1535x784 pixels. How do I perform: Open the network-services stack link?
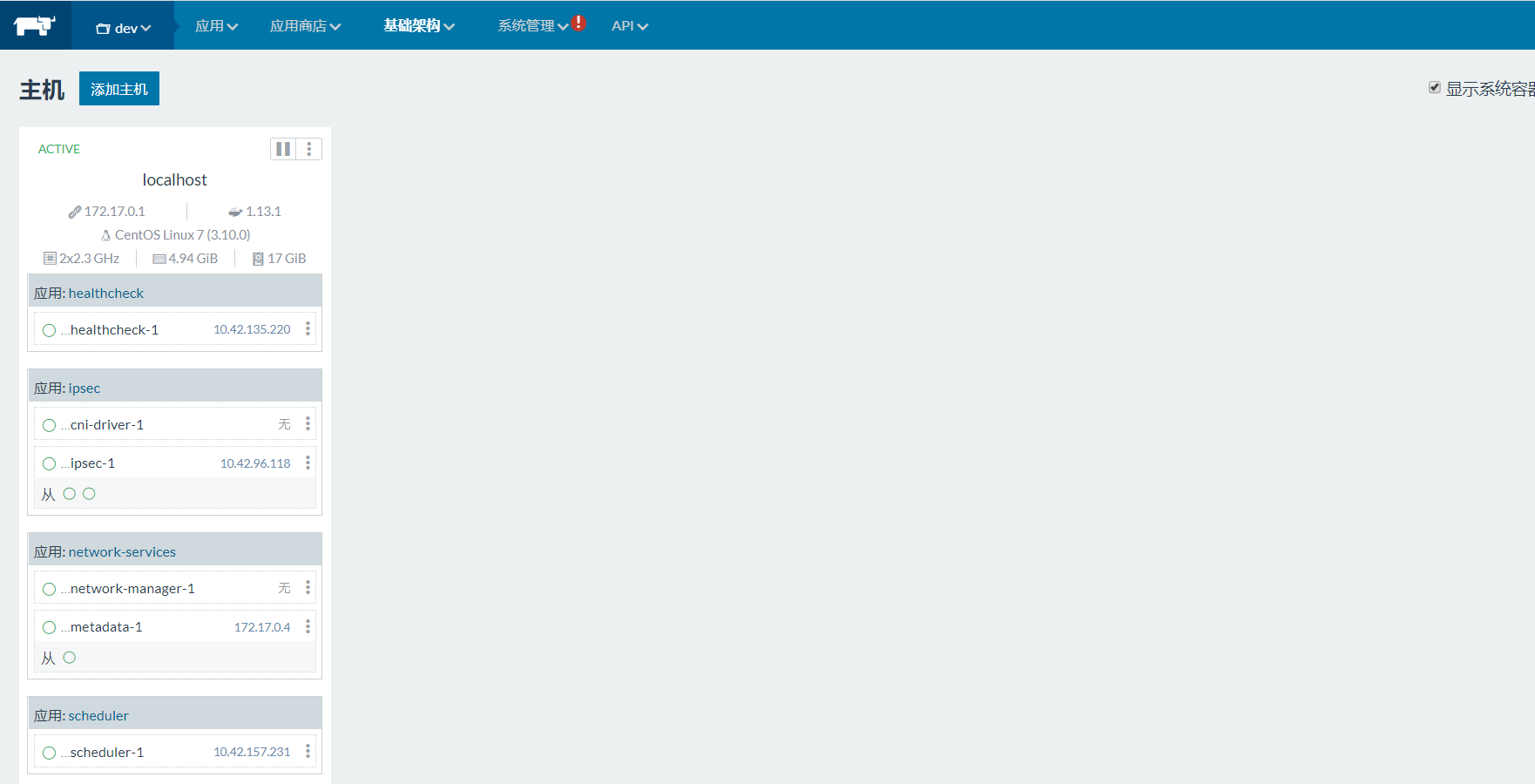122,551
